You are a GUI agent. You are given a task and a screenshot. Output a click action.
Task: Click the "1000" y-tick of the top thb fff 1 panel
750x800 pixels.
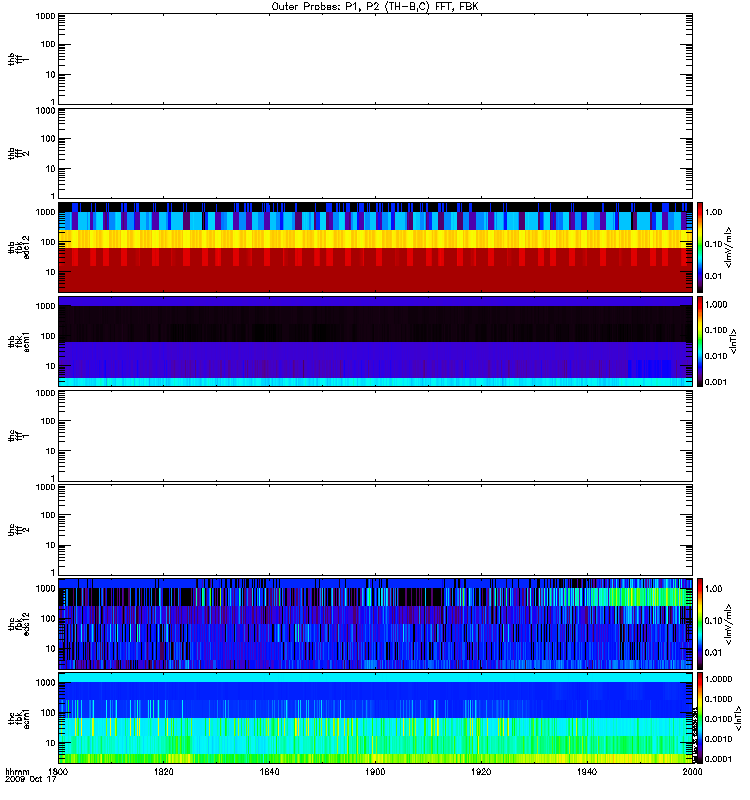click(46, 16)
